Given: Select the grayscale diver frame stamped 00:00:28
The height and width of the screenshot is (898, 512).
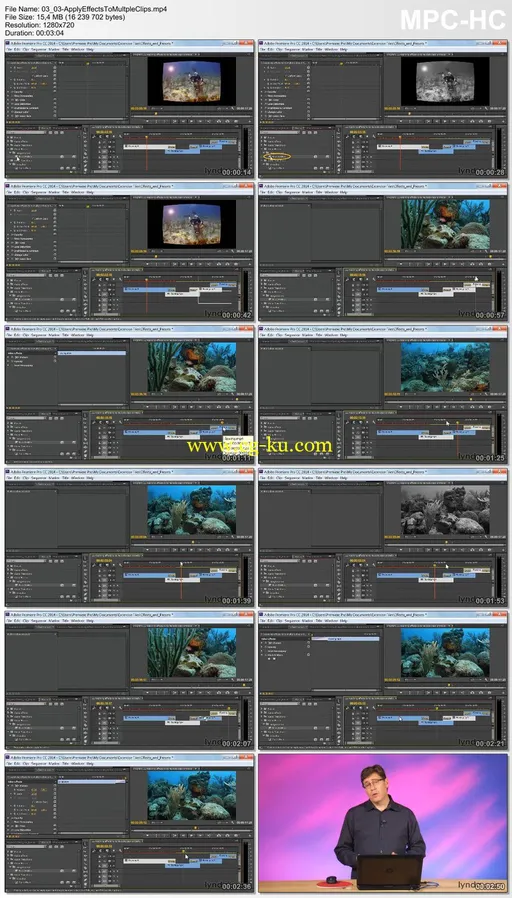Looking at the screenshot, I should [383, 109].
